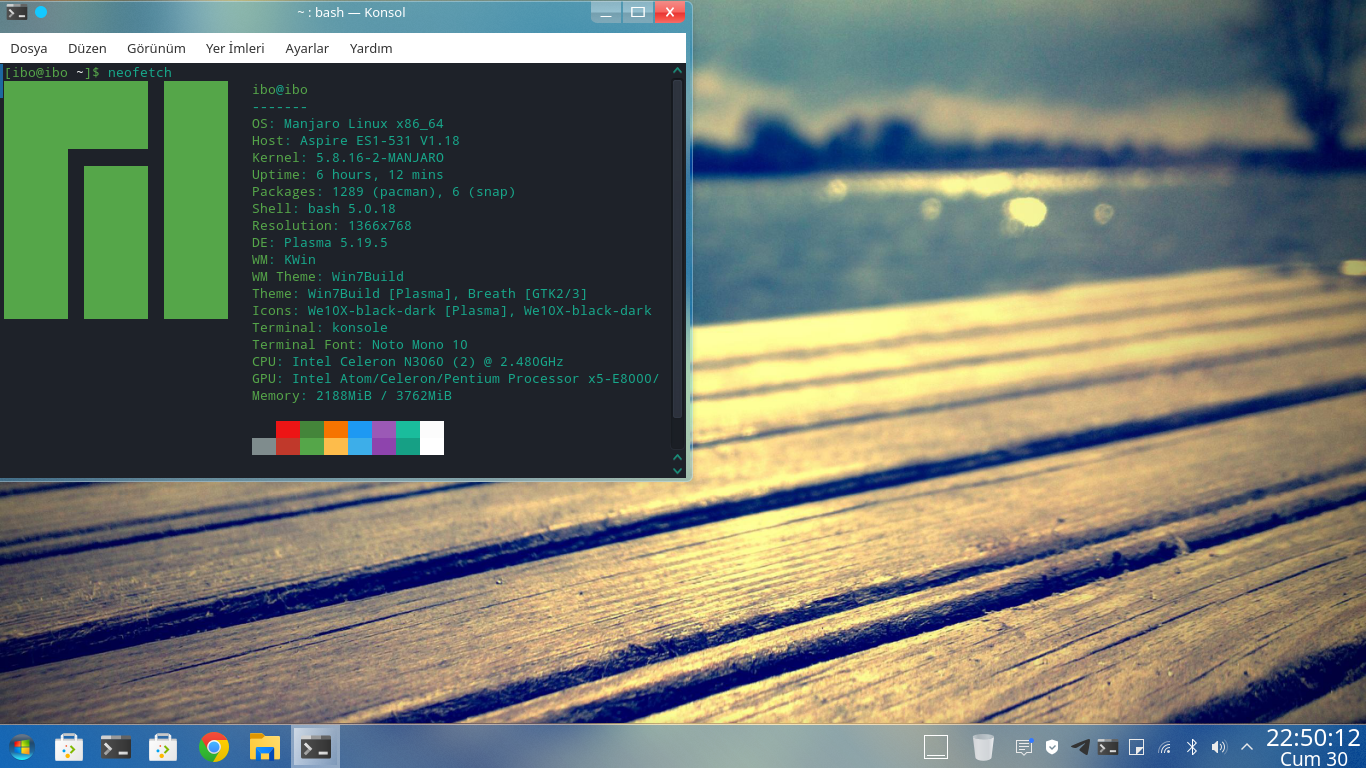Viewport: 1366px width, 768px height.
Task: Click the 'Uptime: 6 hours, 12 mins' line
Action: click(348, 175)
